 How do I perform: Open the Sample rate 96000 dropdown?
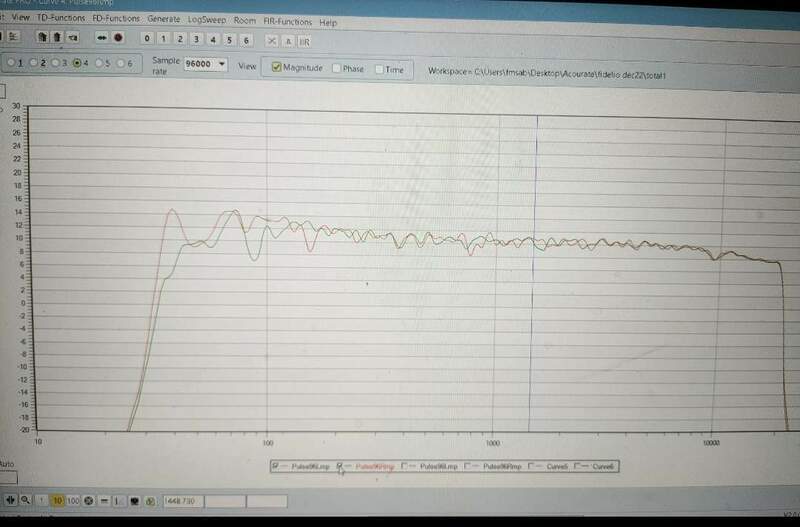click(x=213, y=64)
